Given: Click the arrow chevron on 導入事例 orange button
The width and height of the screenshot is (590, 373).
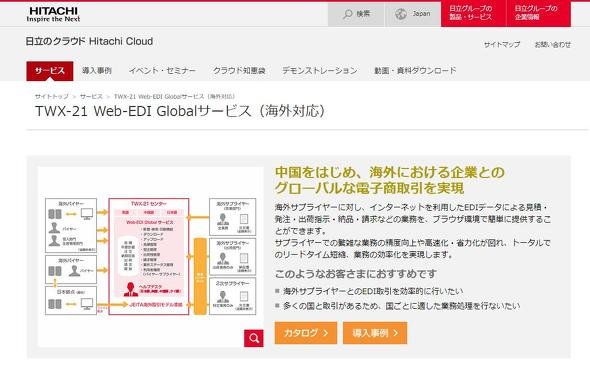Looking at the screenshot, I should 396,333.
